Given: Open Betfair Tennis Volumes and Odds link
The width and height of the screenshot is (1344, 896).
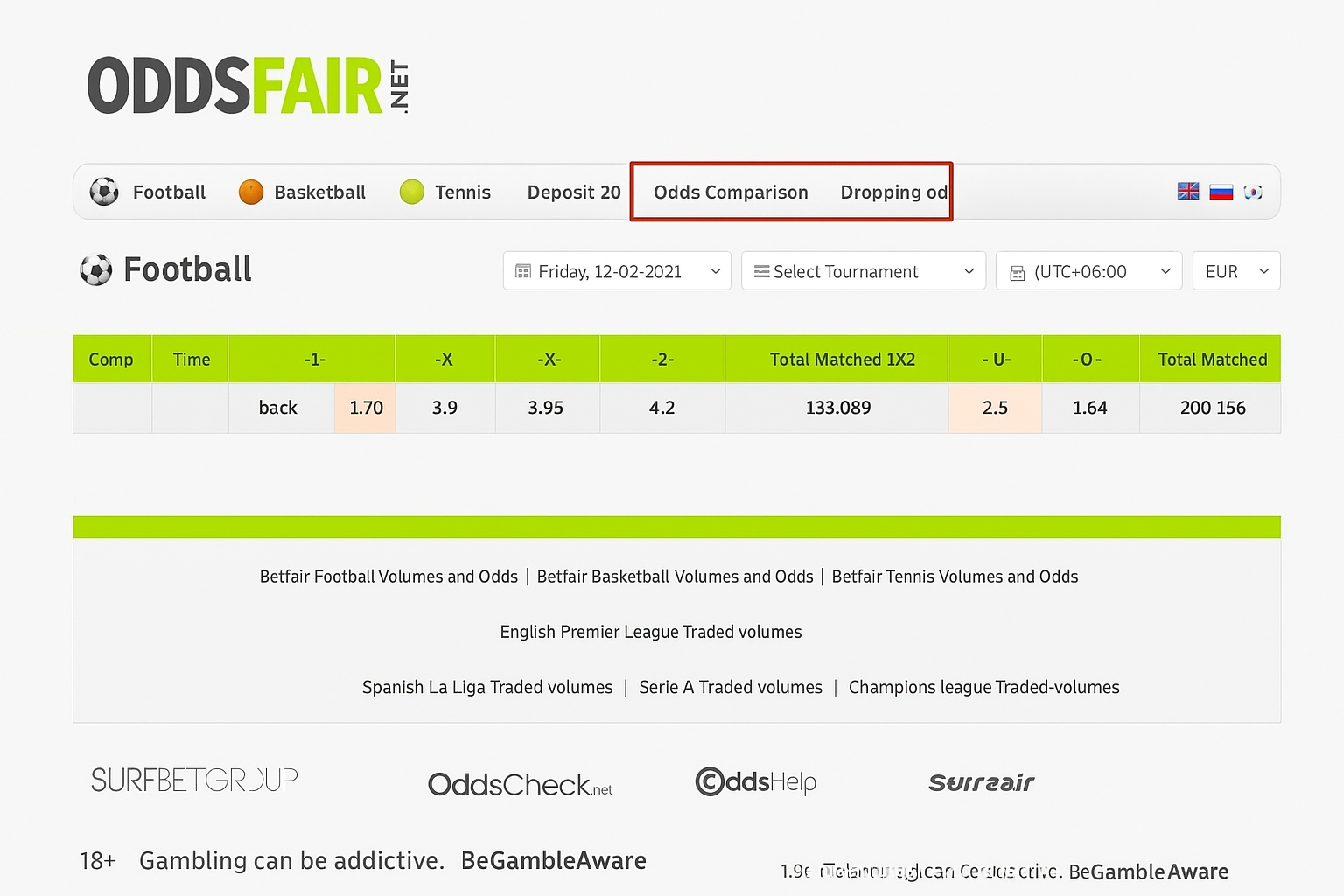Looking at the screenshot, I should tap(954, 577).
